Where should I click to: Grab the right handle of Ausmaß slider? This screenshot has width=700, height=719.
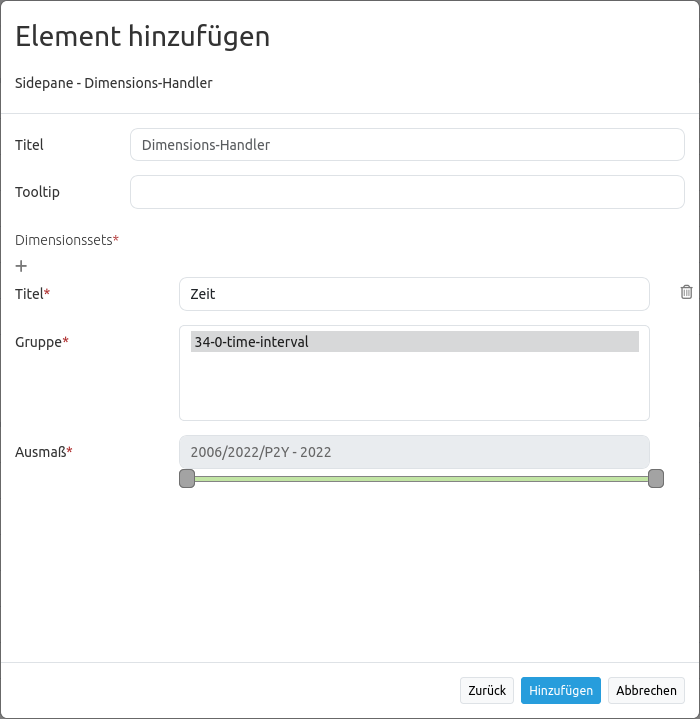656,479
